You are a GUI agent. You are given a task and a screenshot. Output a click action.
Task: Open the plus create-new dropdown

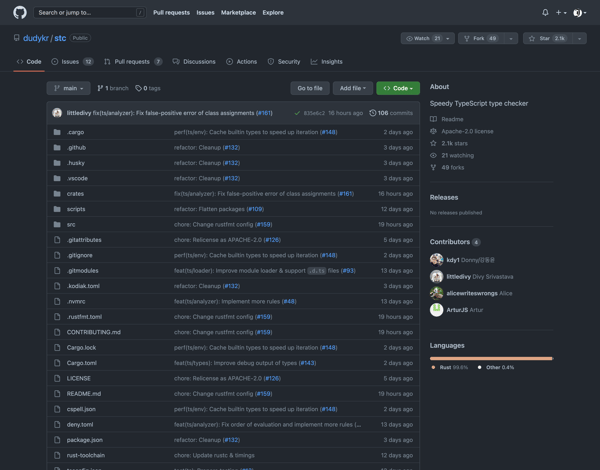(x=561, y=13)
